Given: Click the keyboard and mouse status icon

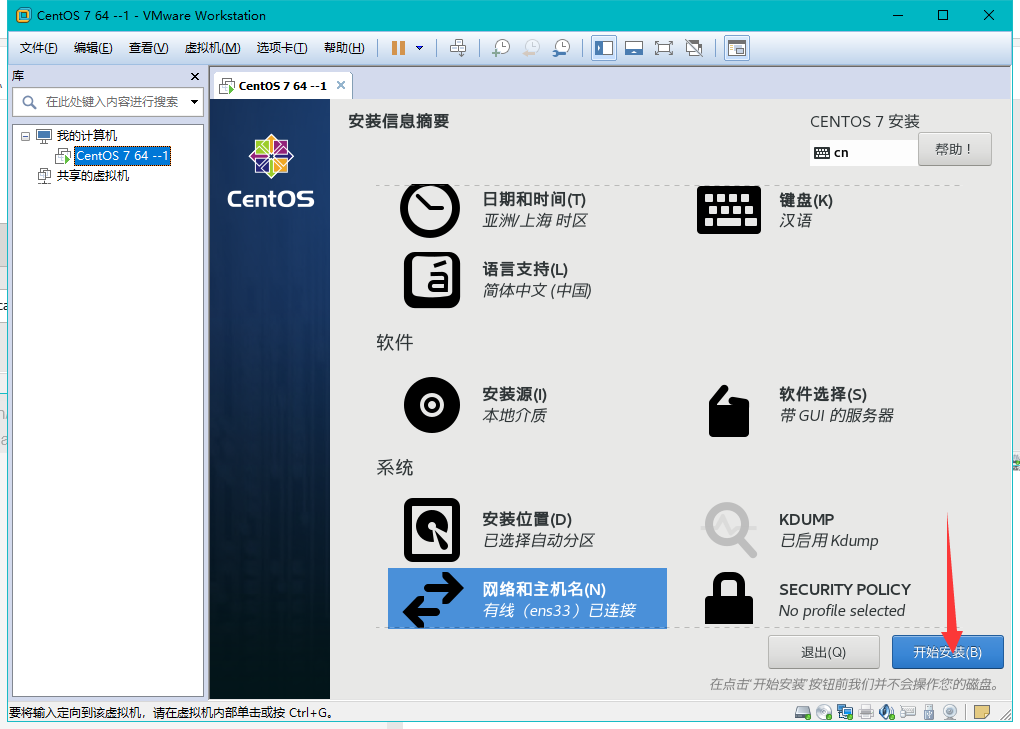Looking at the screenshot, I should point(907,713).
